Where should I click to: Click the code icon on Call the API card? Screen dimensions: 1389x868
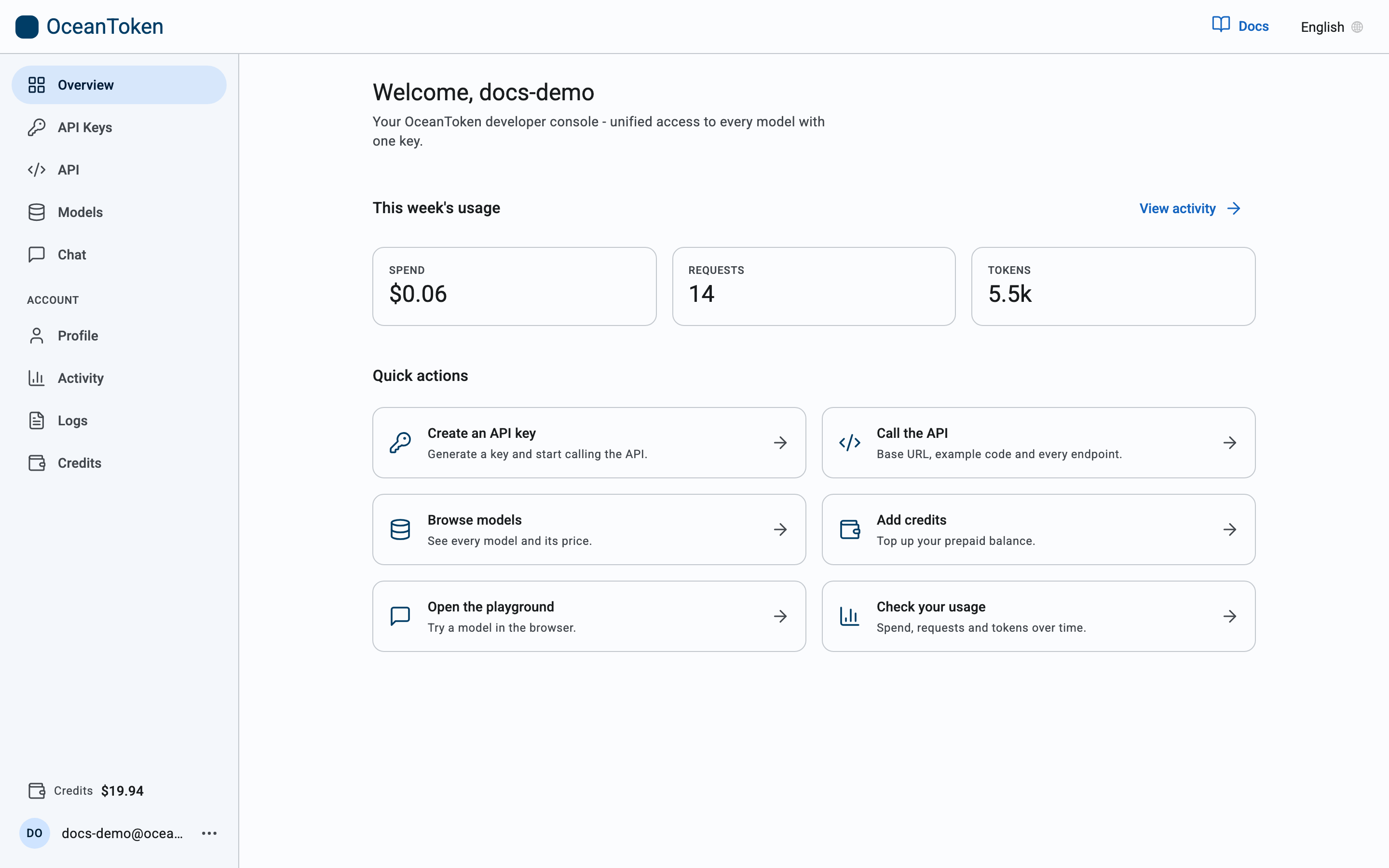pos(849,443)
